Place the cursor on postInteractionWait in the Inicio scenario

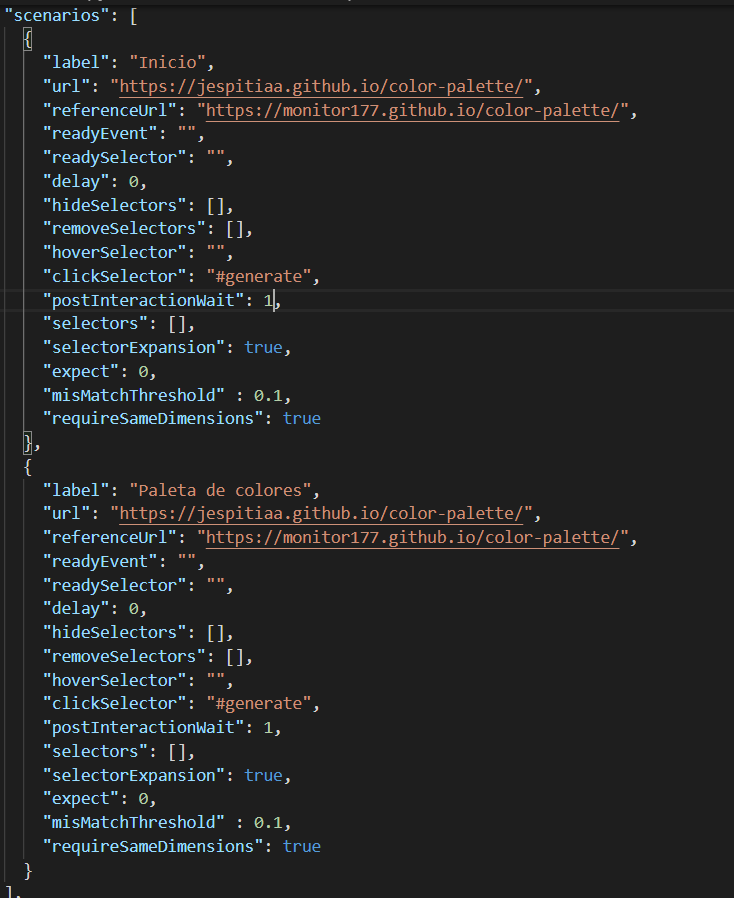[x=143, y=300]
